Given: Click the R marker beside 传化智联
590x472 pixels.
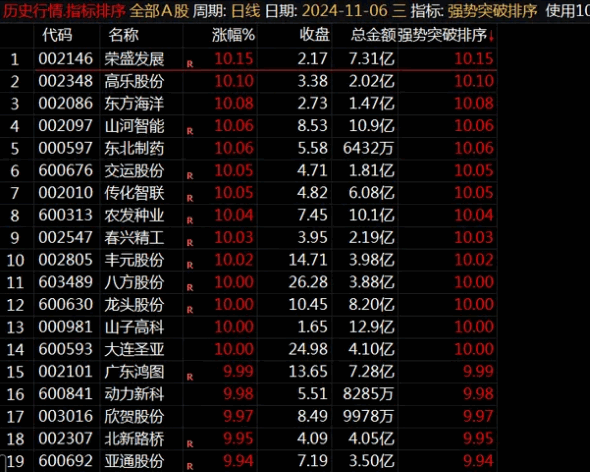Looking at the screenshot, I should (190, 198).
